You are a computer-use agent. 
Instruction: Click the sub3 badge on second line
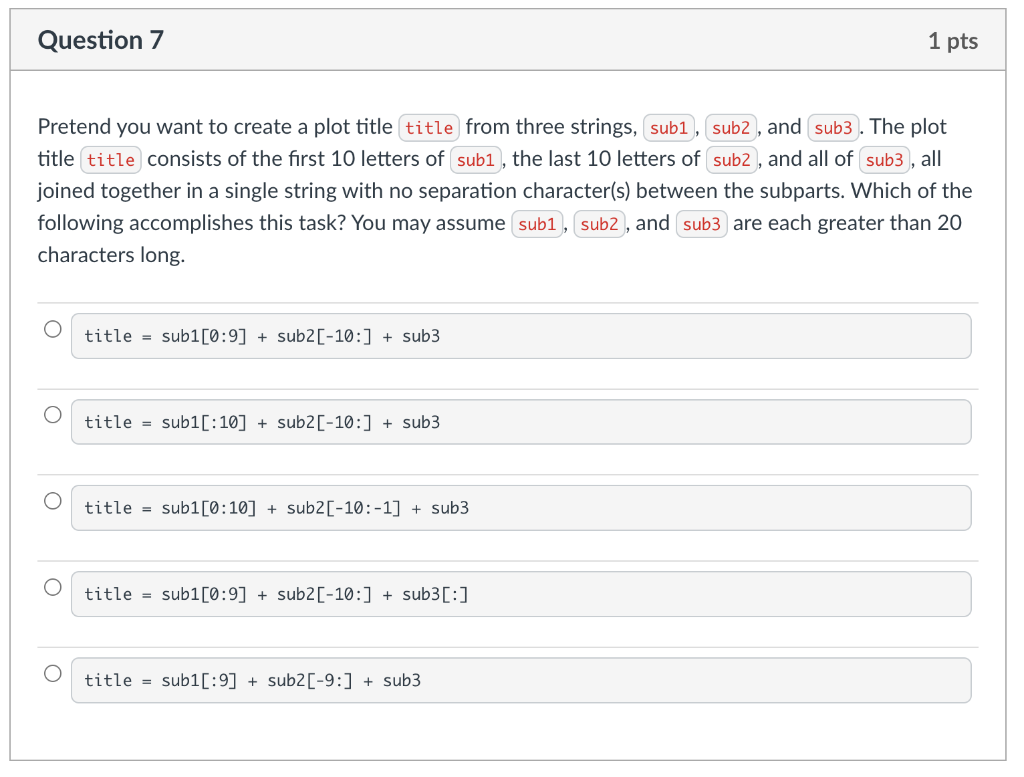883,160
